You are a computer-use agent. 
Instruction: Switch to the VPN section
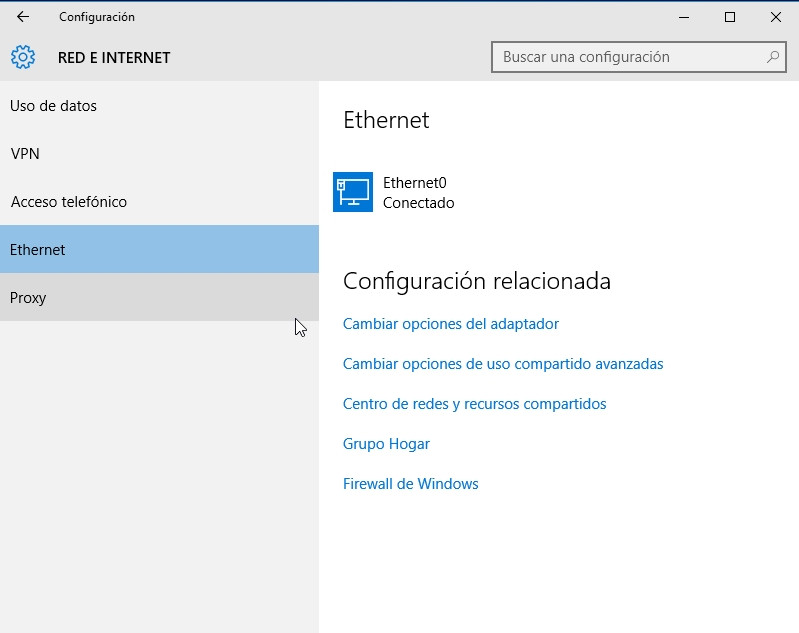[25, 154]
